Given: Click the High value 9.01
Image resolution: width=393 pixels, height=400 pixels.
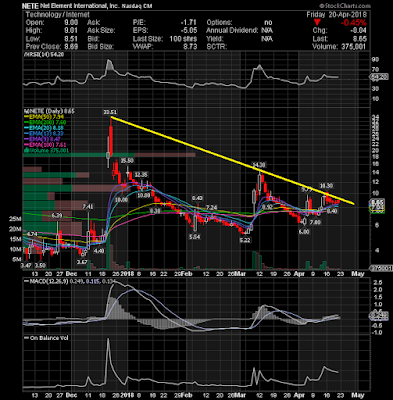Looking at the screenshot, I should pos(71,30).
